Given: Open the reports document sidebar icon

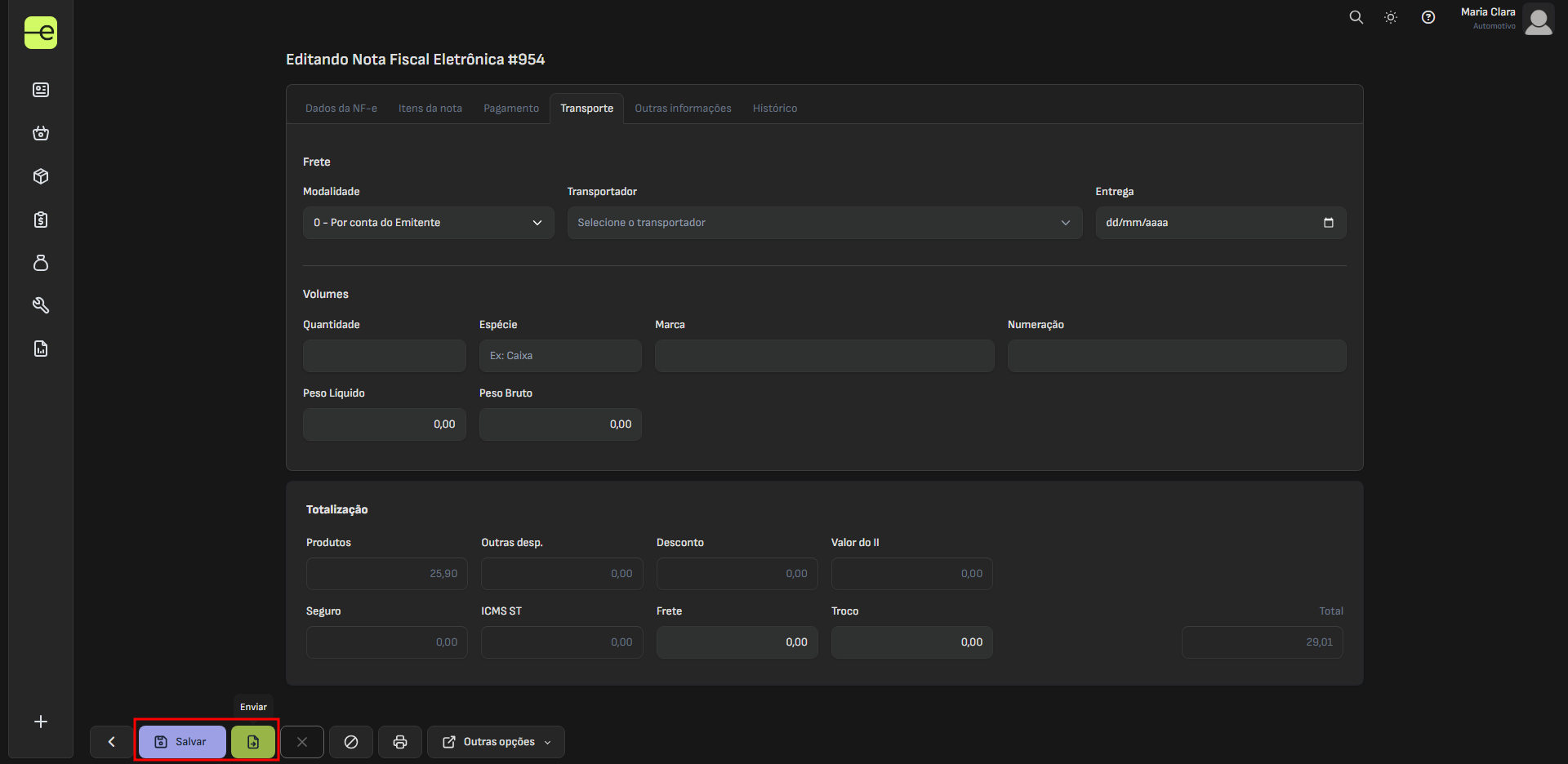Looking at the screenshot, I should pyautogui.click(x=41, y=349).
